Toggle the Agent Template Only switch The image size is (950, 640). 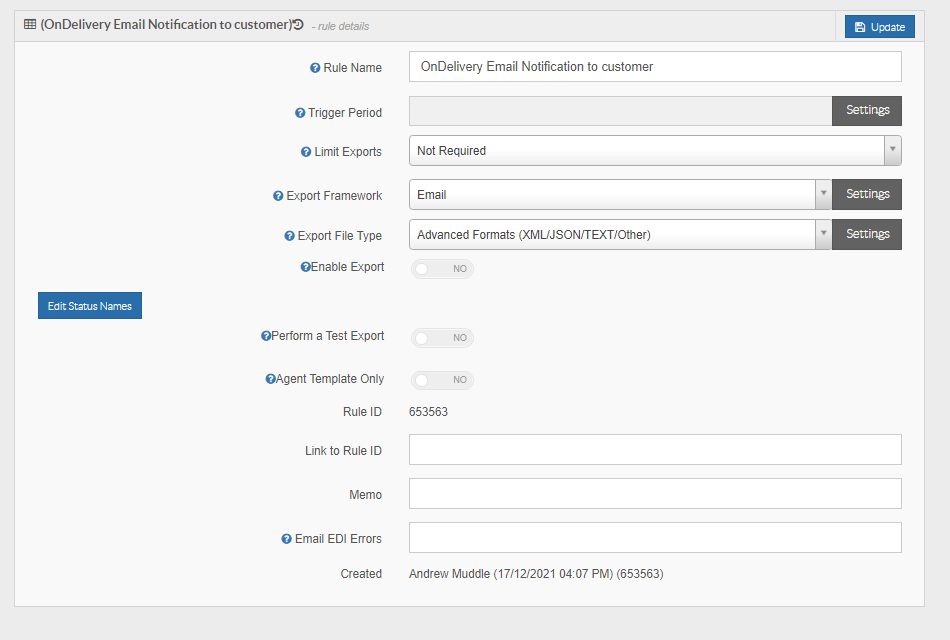pyautogui.click(x=442, y=380)
